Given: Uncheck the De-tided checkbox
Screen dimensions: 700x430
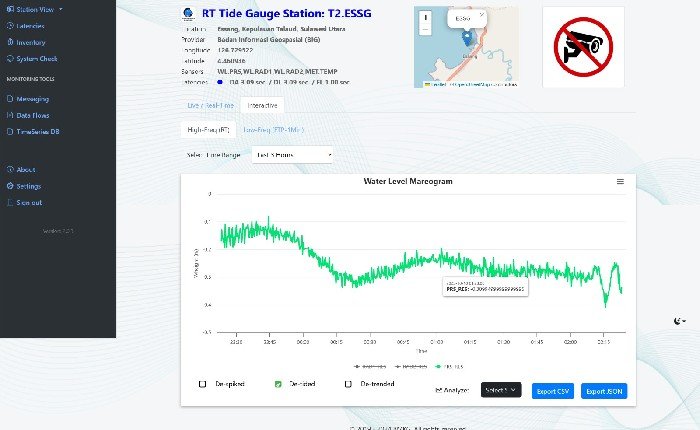Looking at the screenshot, I should click(x=277, y=384).
